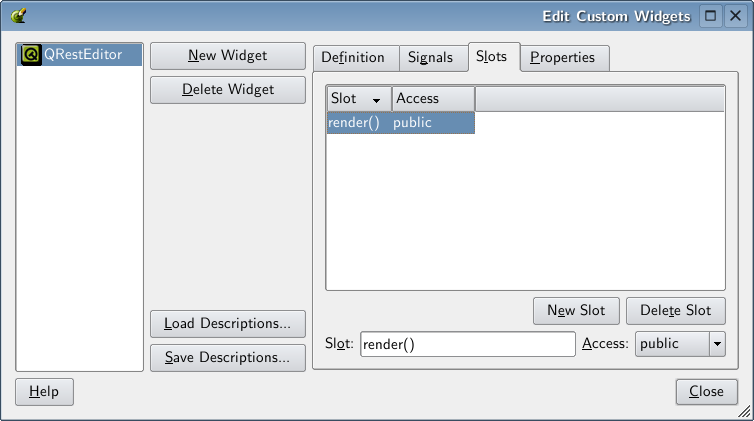Click the Access public combo box
Viewport: 754px width, 421px height.
tap(680, 344)
